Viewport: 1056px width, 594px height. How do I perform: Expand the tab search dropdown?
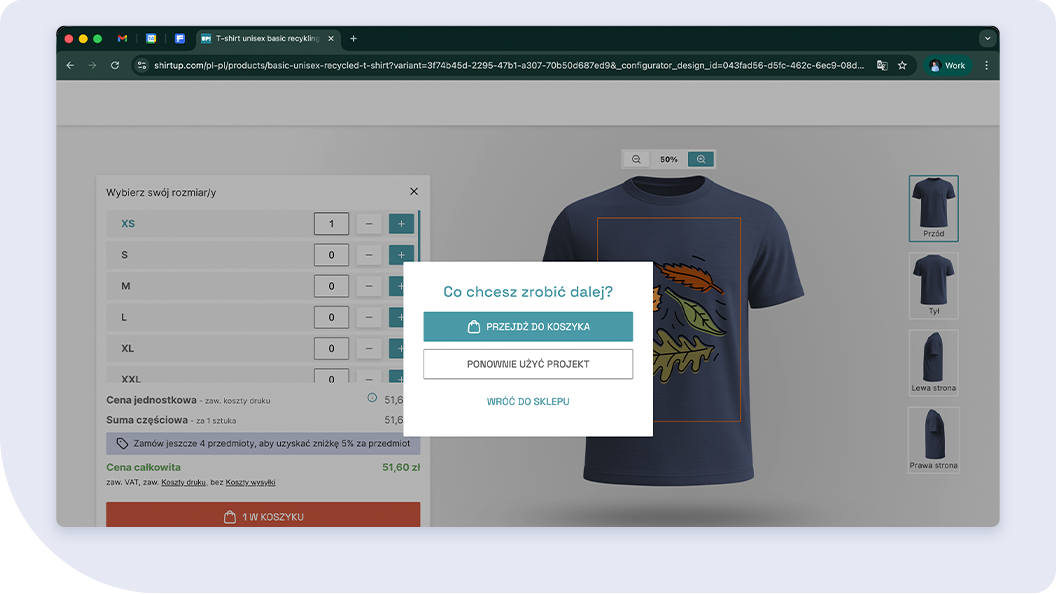(987, 38)
